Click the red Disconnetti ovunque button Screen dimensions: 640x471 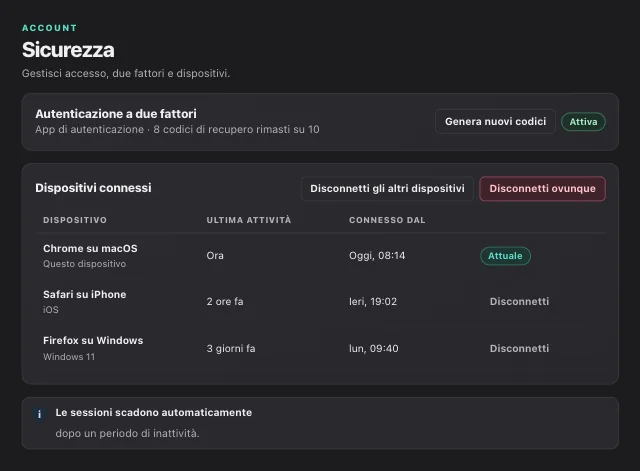542,189
